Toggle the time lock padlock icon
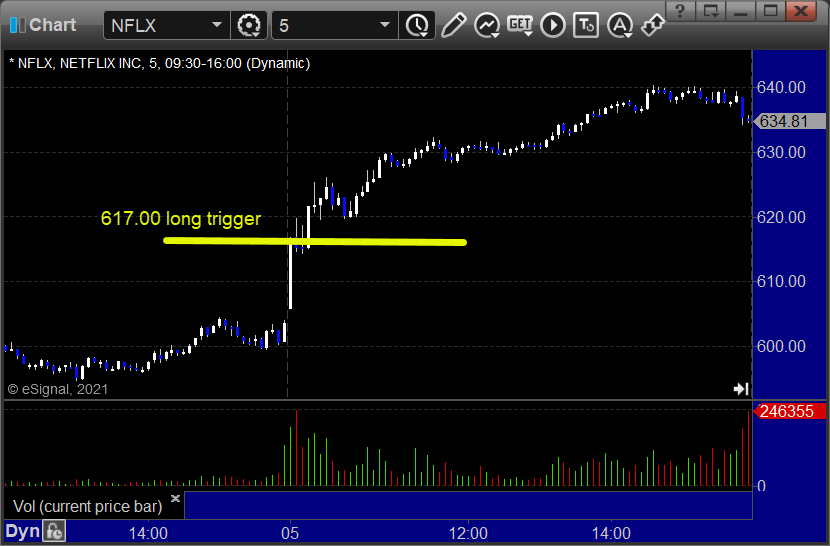 point(55,531)
